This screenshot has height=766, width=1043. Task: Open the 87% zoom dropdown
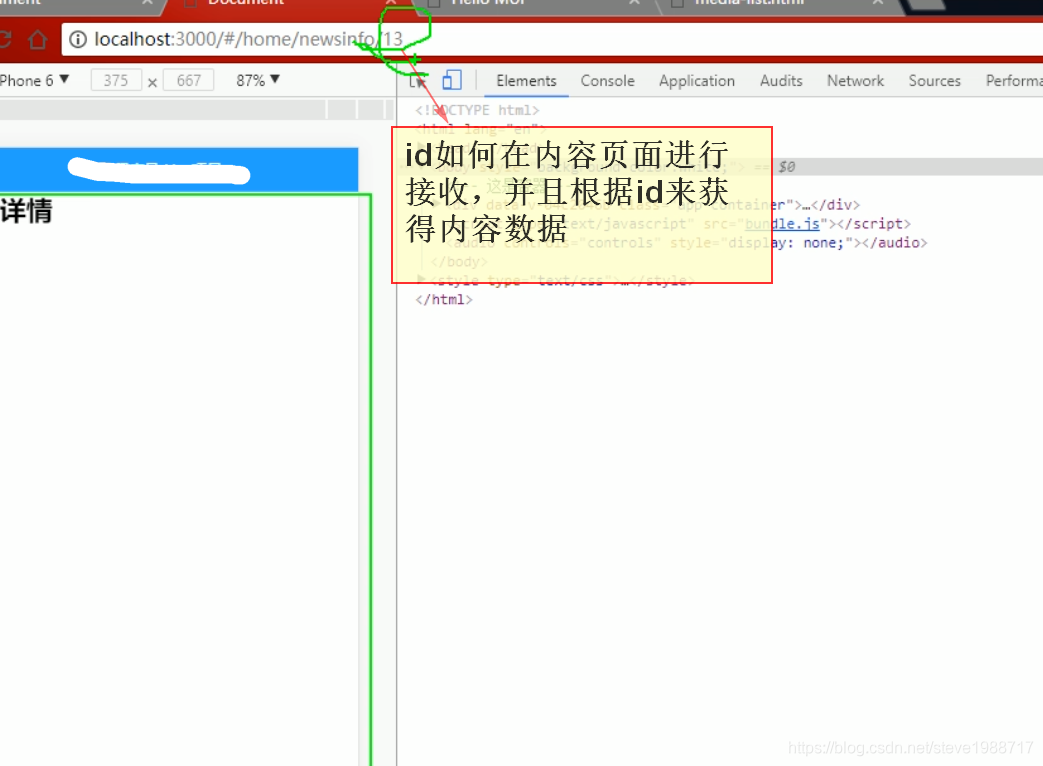[258, 80]
